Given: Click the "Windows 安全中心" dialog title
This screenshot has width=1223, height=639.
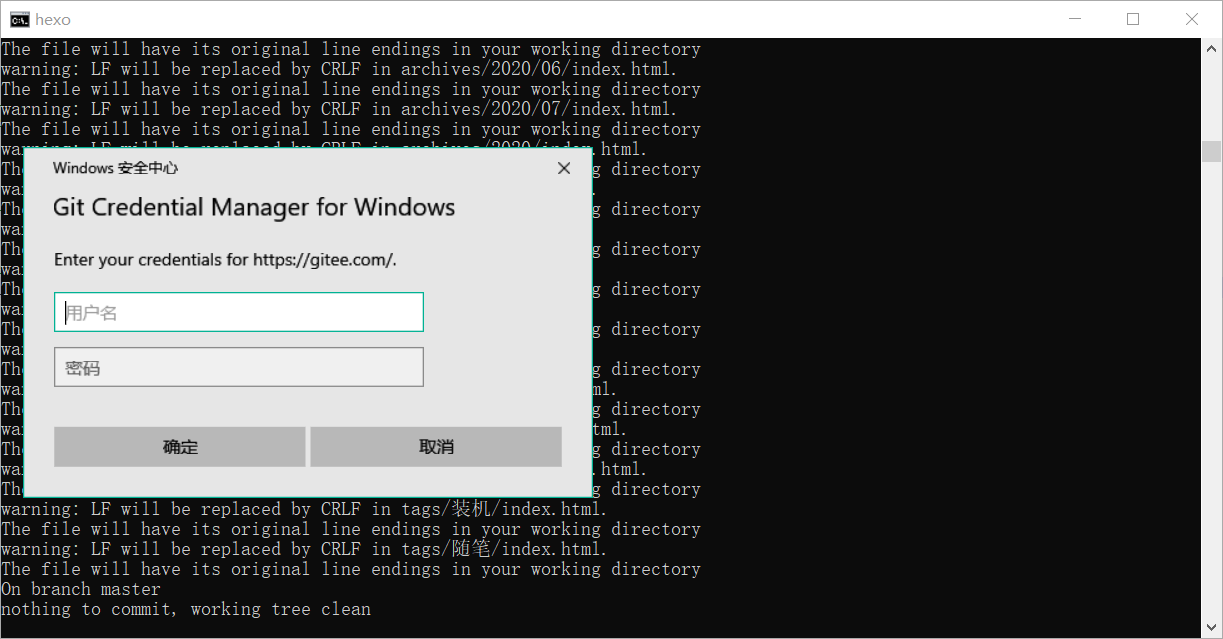Looking at the screenshot, I should click(x=115, y=168).
